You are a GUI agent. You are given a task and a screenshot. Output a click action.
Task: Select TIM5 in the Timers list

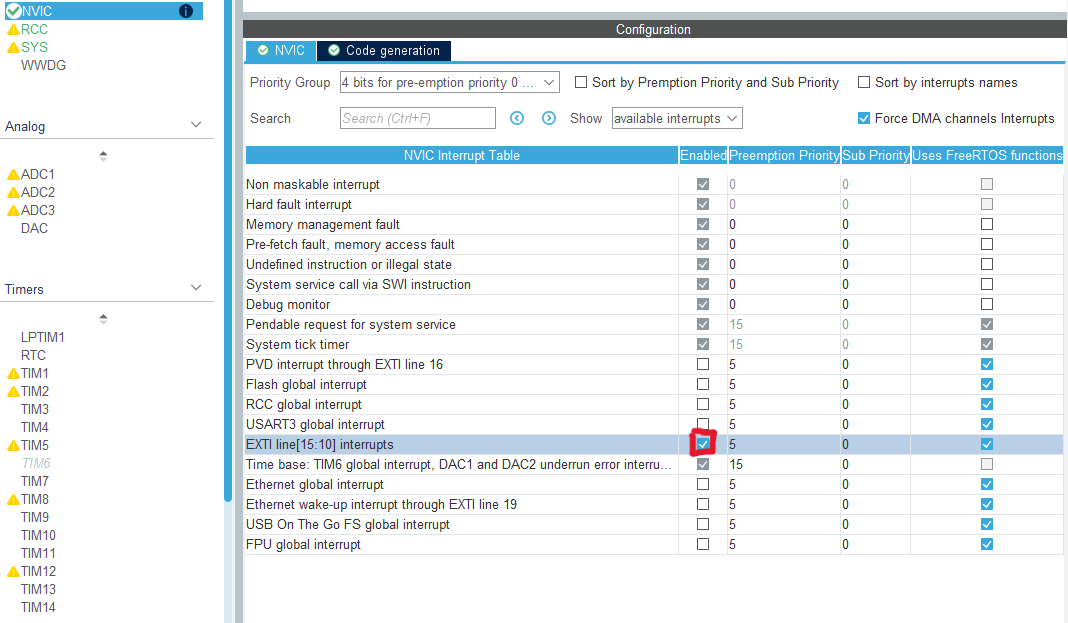point(35,445)
